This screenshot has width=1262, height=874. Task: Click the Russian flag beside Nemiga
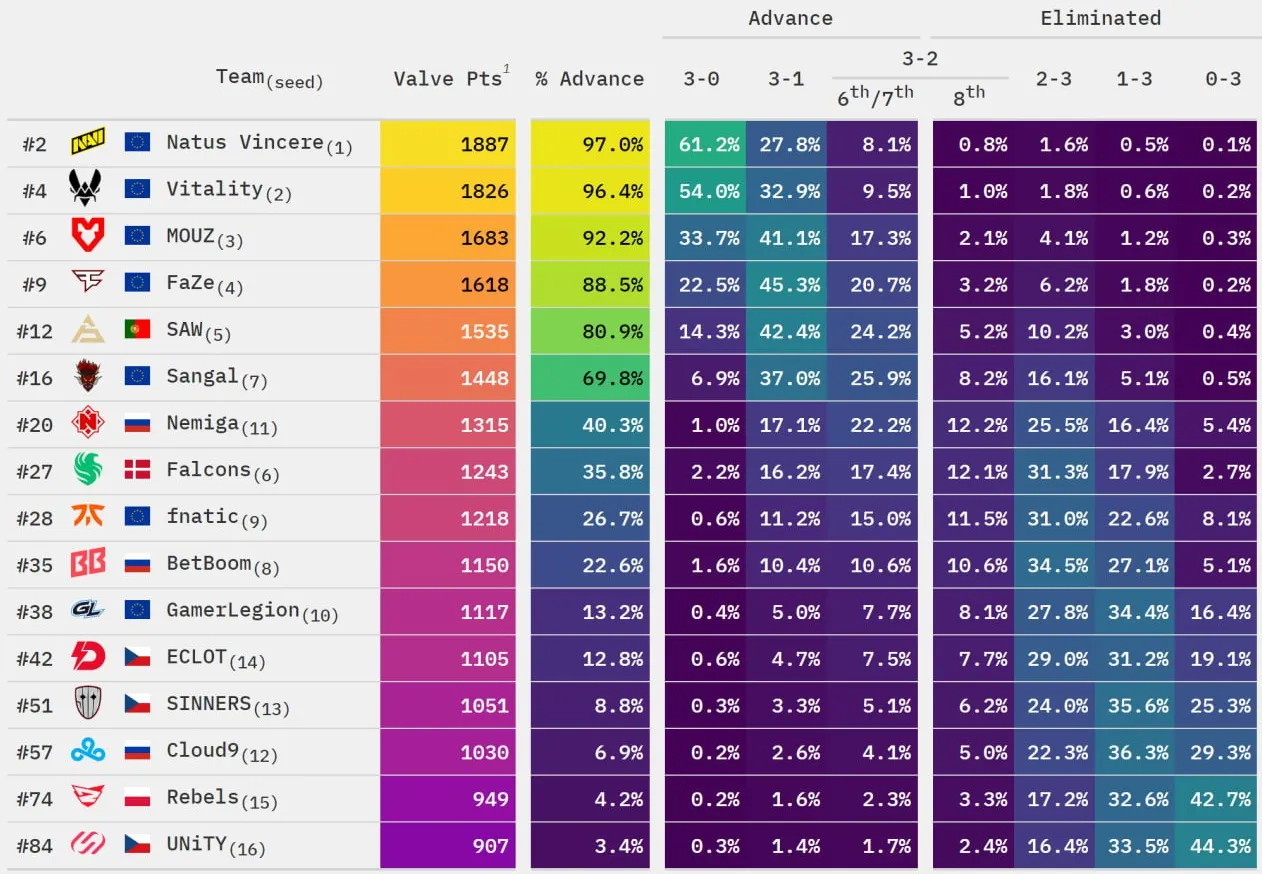click(137, 424)
